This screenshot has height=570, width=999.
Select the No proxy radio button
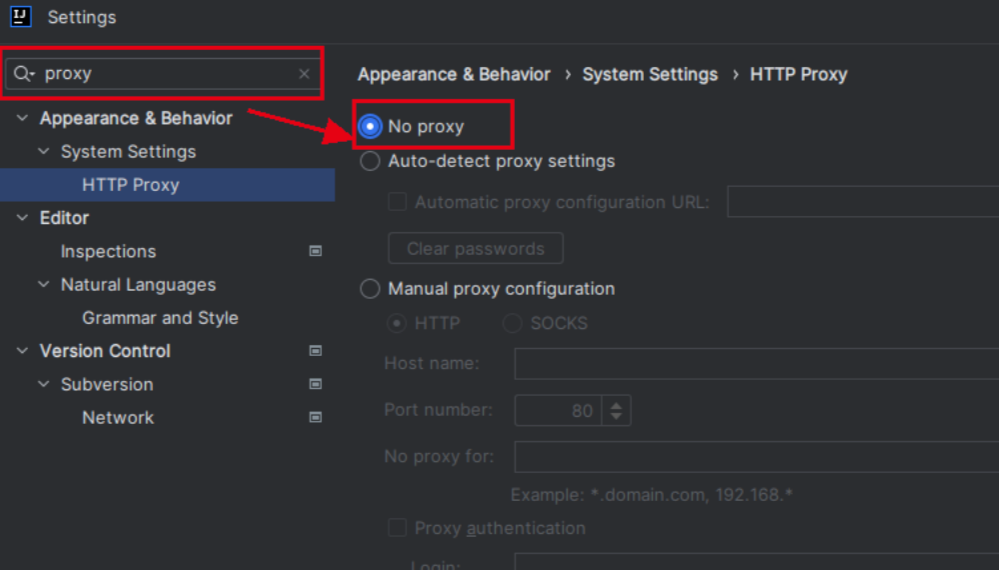coord(370,127)
